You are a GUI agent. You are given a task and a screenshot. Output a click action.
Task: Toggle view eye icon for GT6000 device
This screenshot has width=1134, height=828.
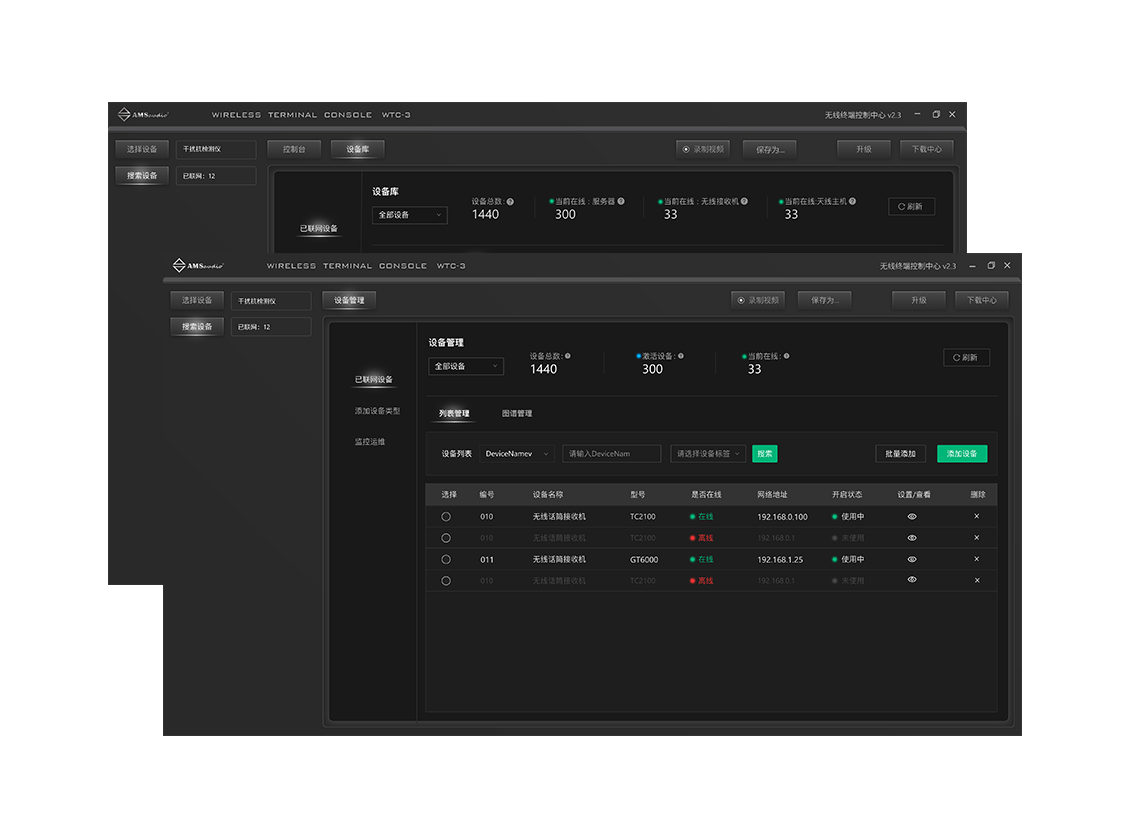coord(911,559)
